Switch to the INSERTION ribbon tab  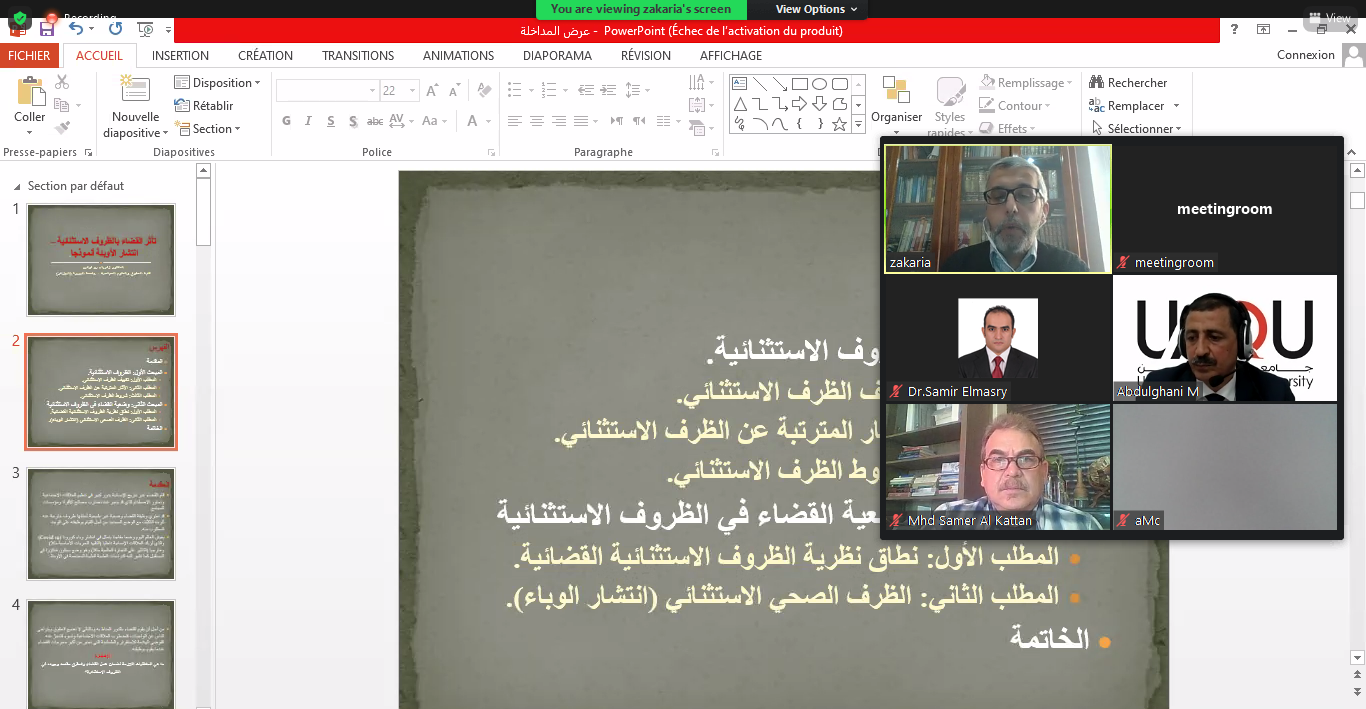click(180, 56)
